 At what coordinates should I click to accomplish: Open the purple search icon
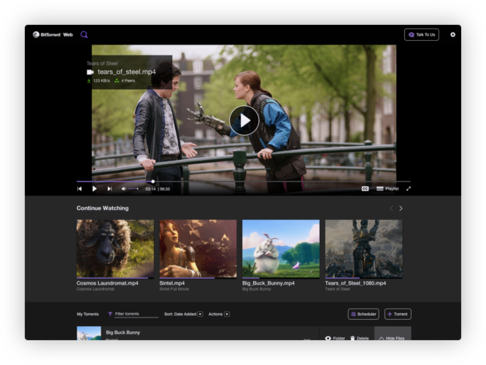coord(84,34)
